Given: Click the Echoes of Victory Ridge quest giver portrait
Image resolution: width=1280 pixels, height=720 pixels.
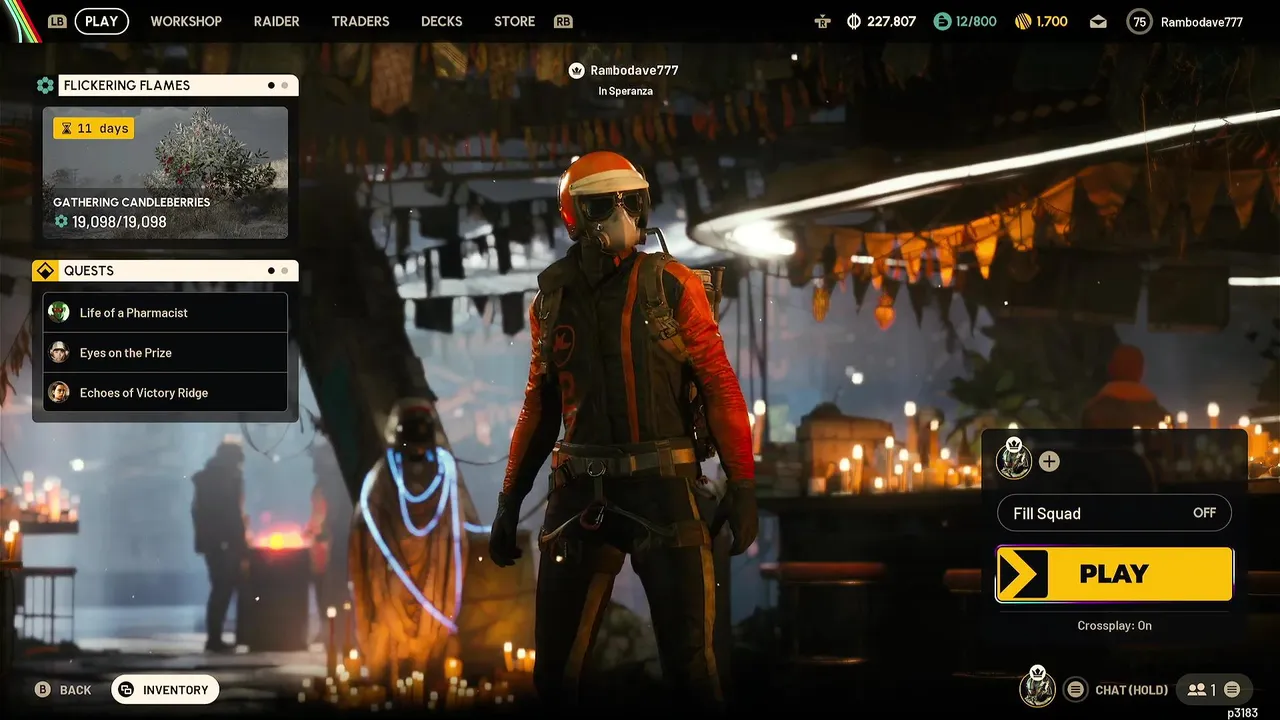Looking at the screenshot, I should coord(59,392).
